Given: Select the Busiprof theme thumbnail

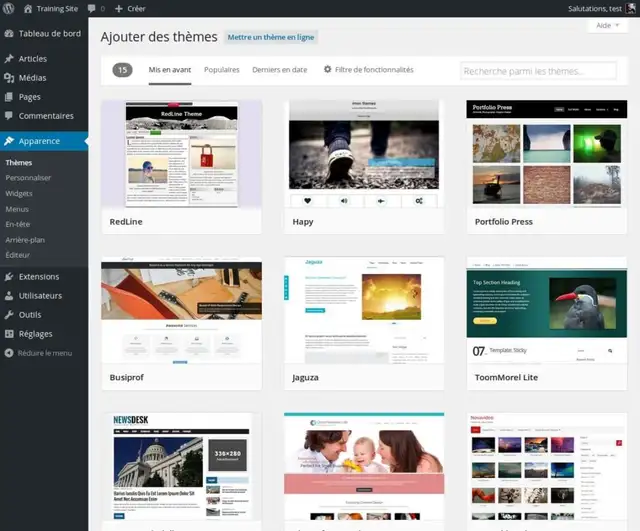Looking at the screenshot, I should point(182,310).
